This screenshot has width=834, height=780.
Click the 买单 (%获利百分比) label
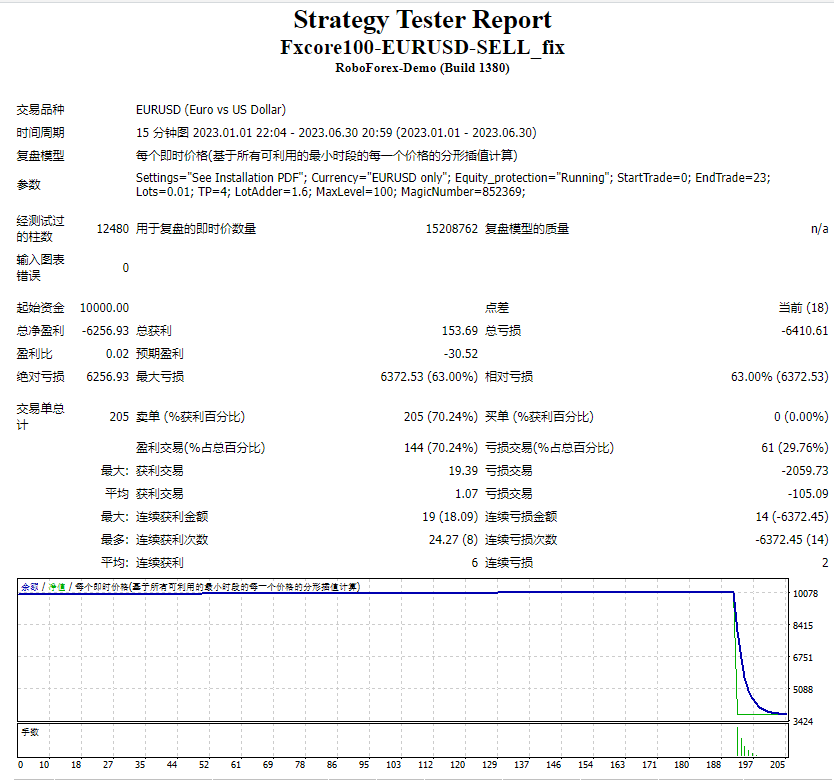point(539,417)
